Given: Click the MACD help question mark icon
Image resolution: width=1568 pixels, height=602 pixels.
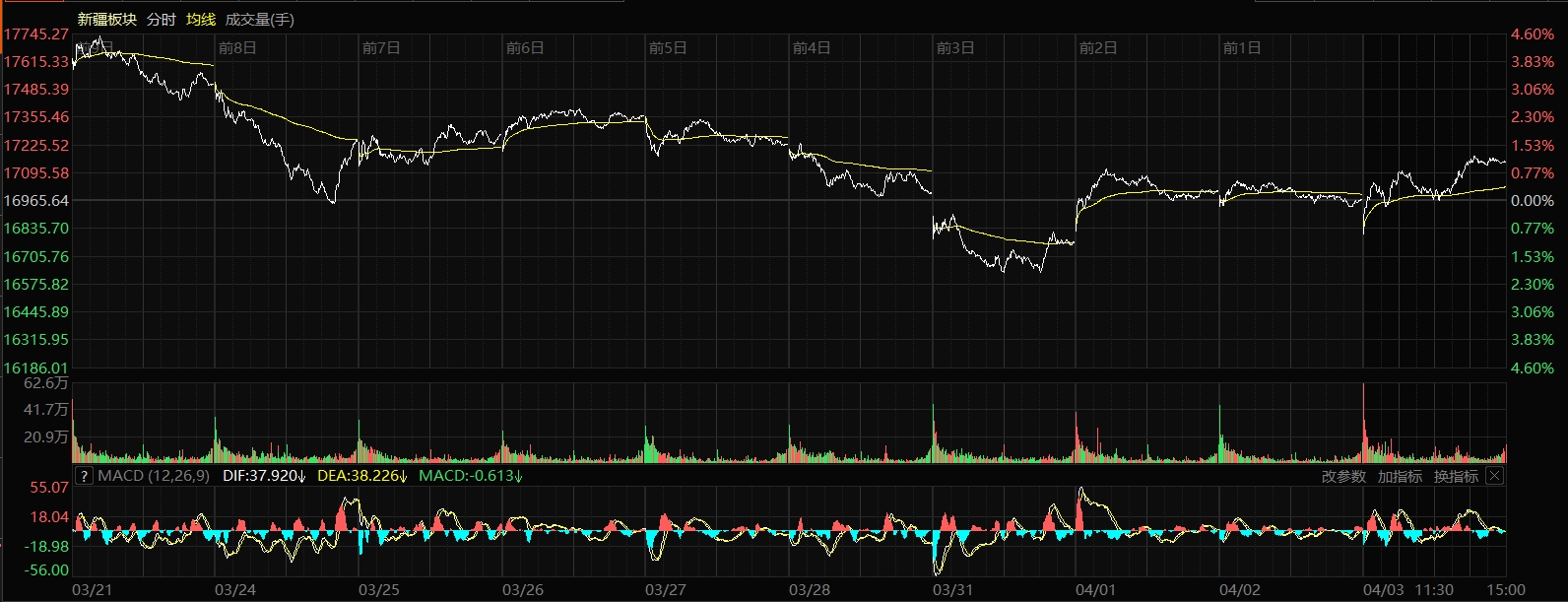Looking at the screenshot, I should pyautogui.click(x=85, y=476).
